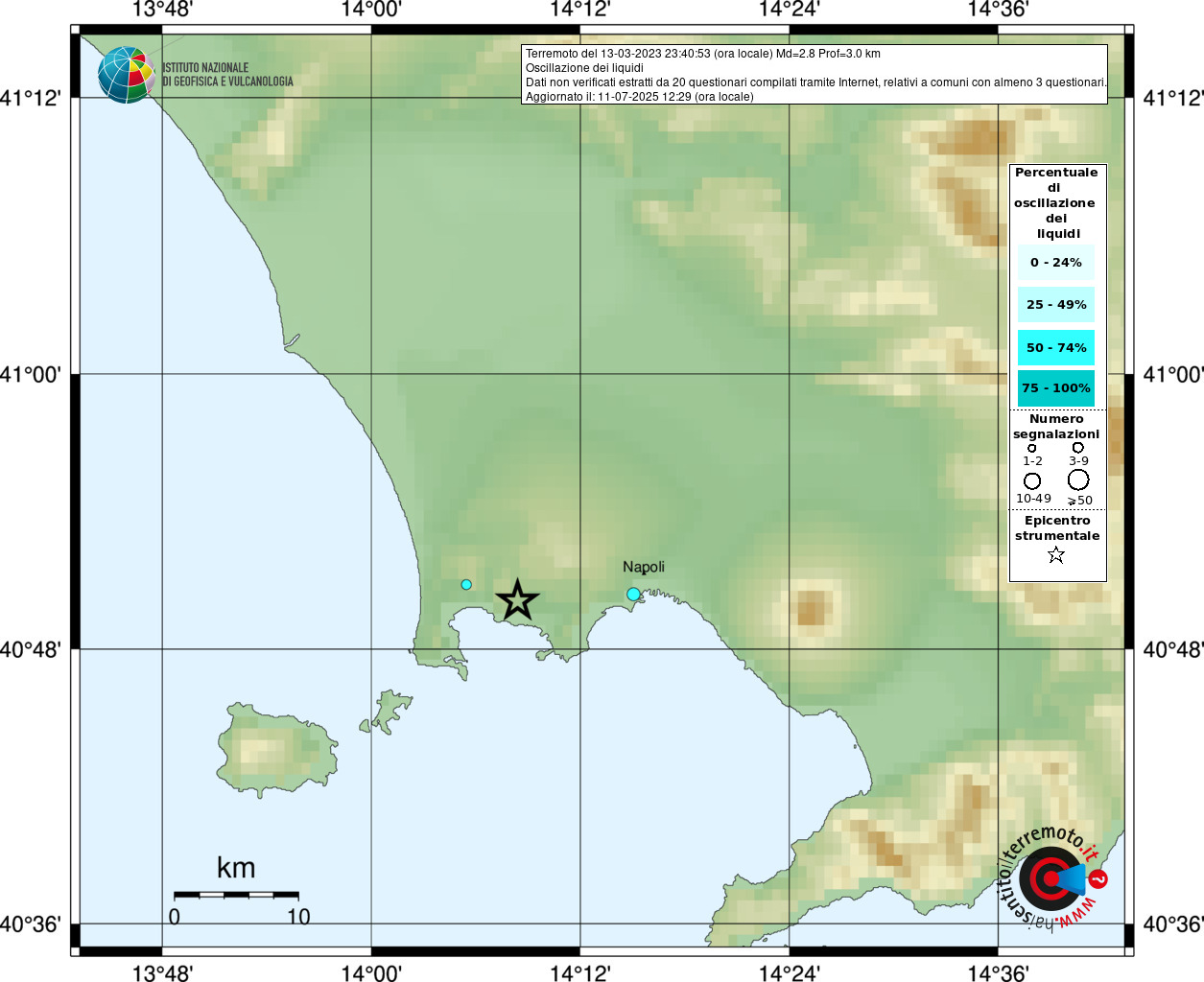
Task: Click the ≥50 reports circle in legend
Action: 1078,479
